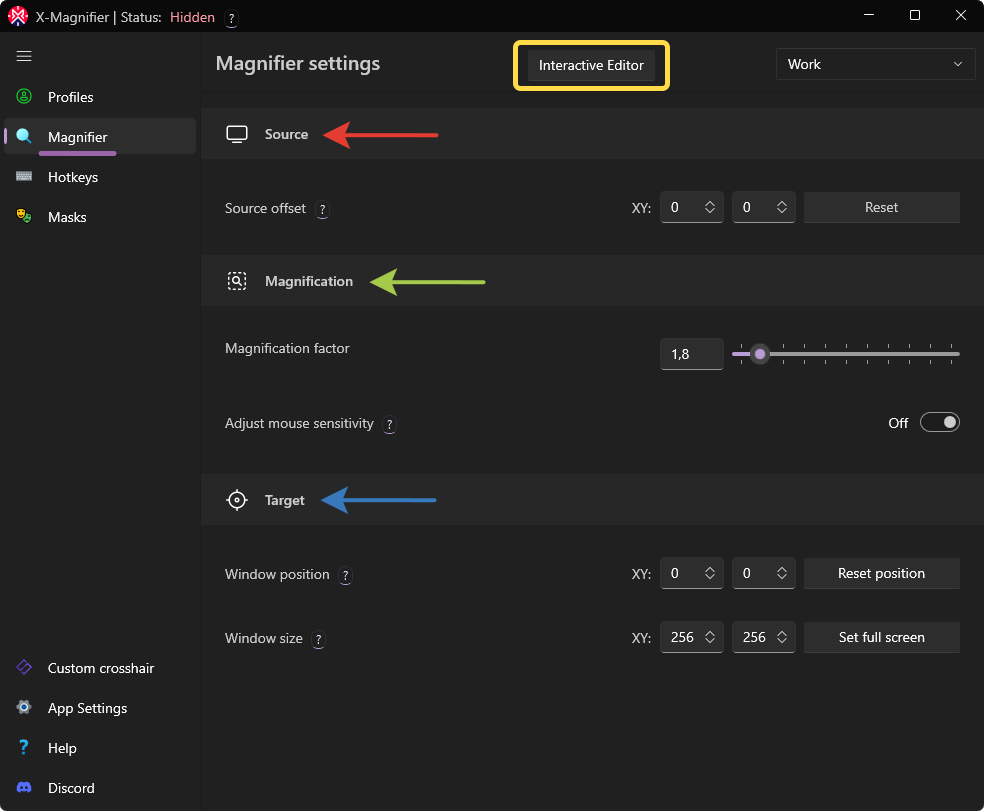This screenshot has height=811, width=984.
Task: Click the App Settings gear icon
Action: (x=24, y=708)
